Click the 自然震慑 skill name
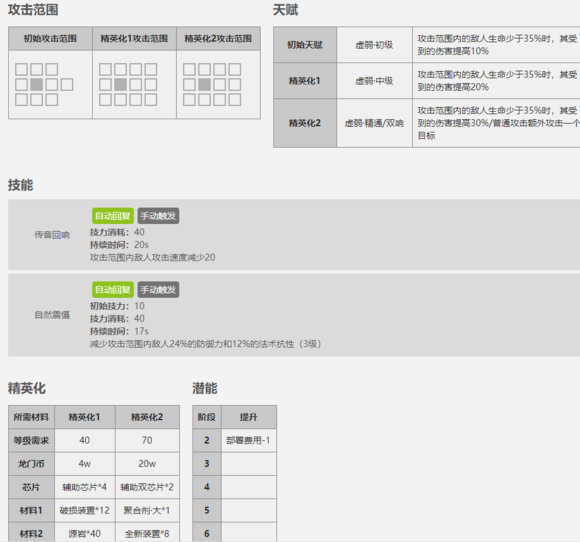The image size is (580, 542). (x=52, y=315)
